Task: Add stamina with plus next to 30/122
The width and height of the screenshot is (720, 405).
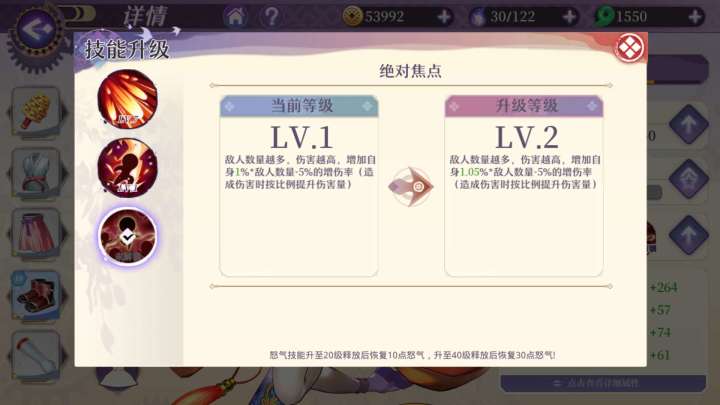Action: click(x=569, y=17)
